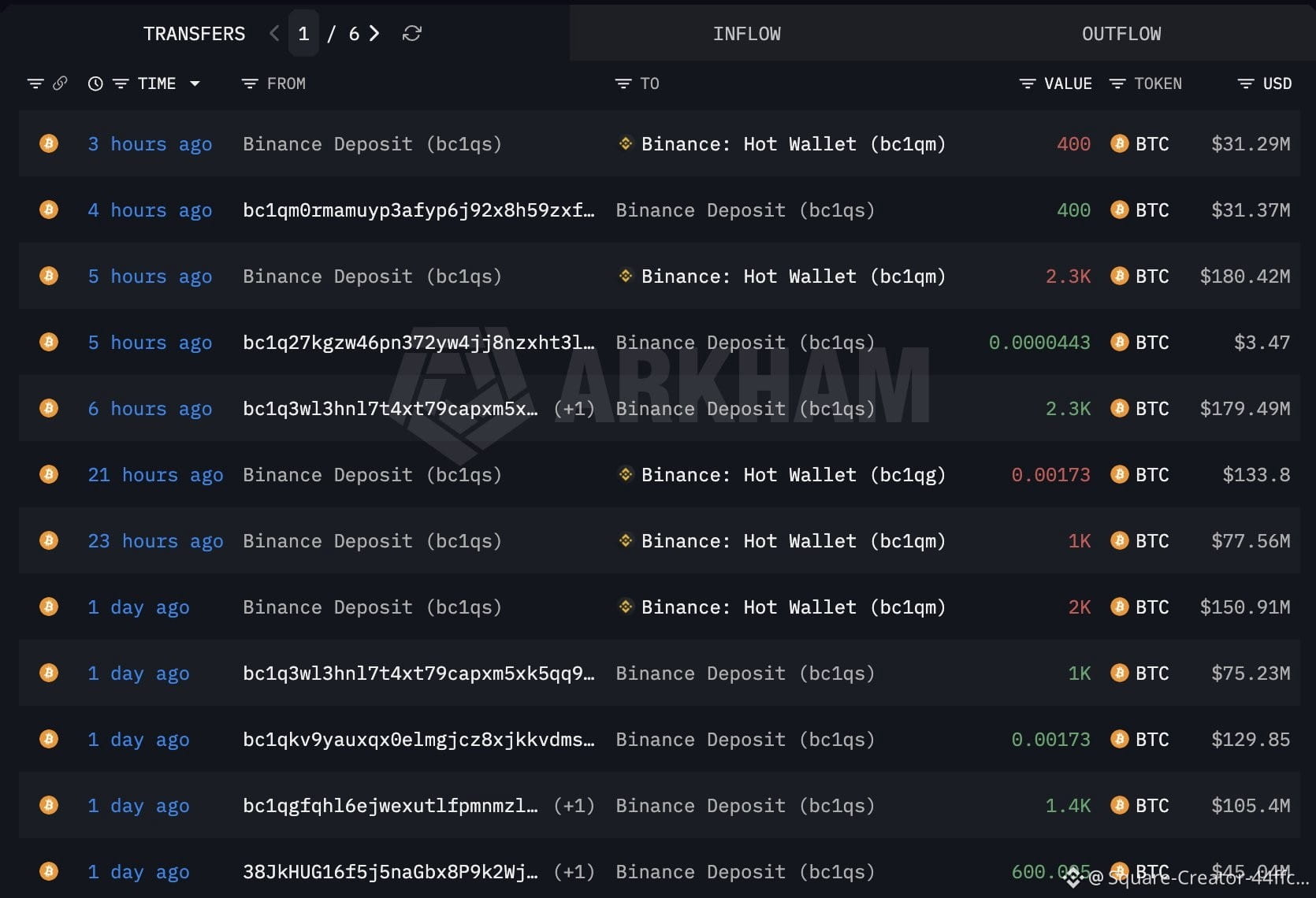Click BTC token icon in $105.4M row
The width and height of the screenshot is (1316, 898).
(1119, 806)
